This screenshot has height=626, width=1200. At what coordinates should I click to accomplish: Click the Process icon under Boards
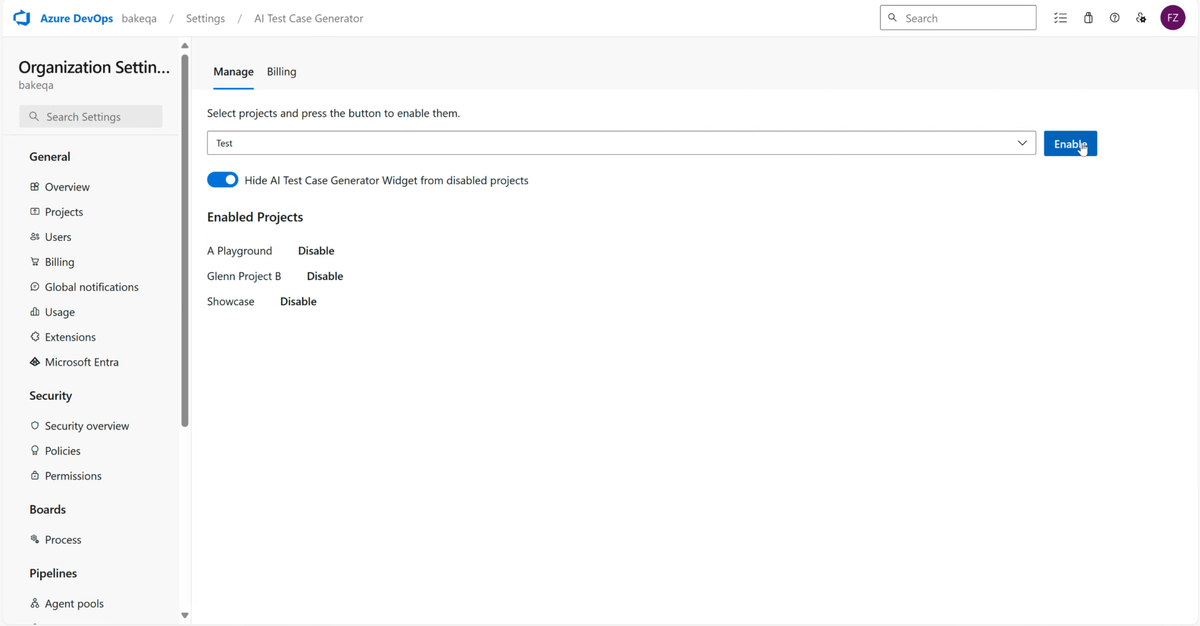point(35,540)
